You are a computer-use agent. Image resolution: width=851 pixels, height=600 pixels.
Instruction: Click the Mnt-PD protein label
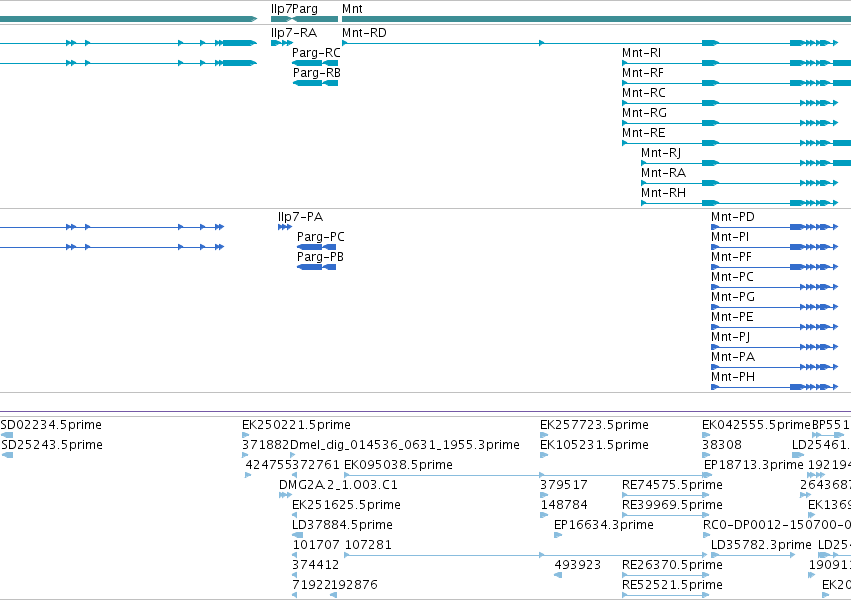coord(733,217)
